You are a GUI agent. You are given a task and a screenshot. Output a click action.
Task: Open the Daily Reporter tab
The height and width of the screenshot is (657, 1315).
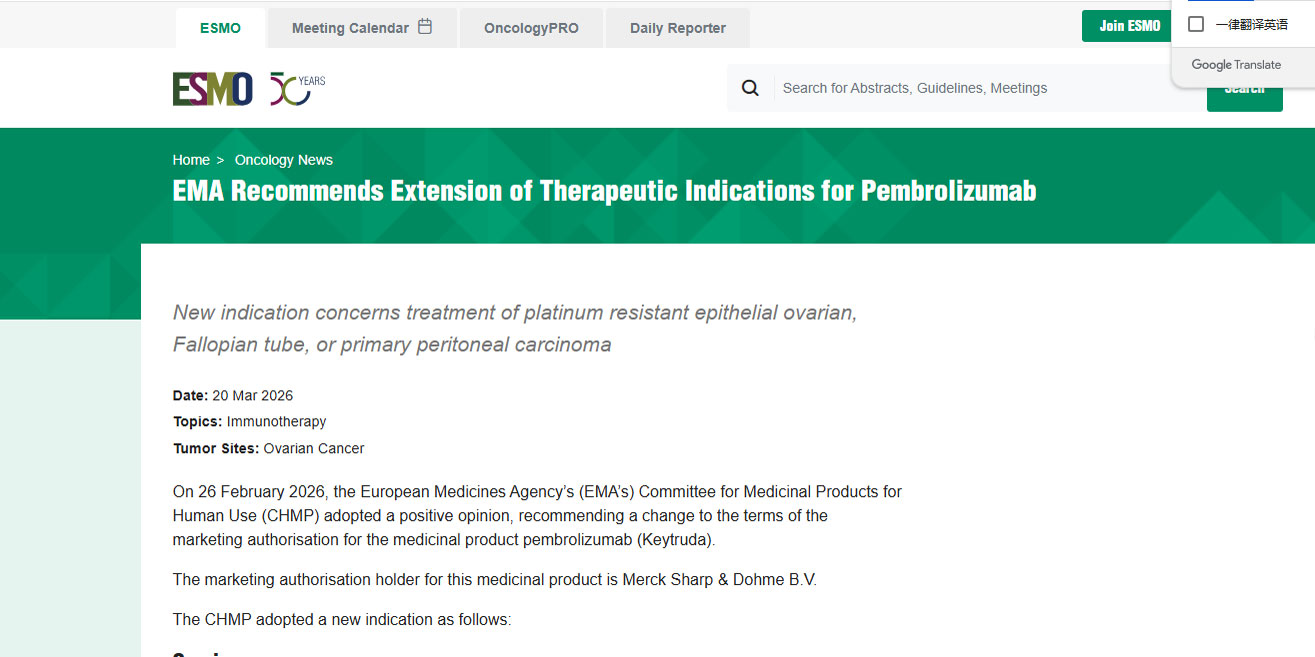pos(678,28)
